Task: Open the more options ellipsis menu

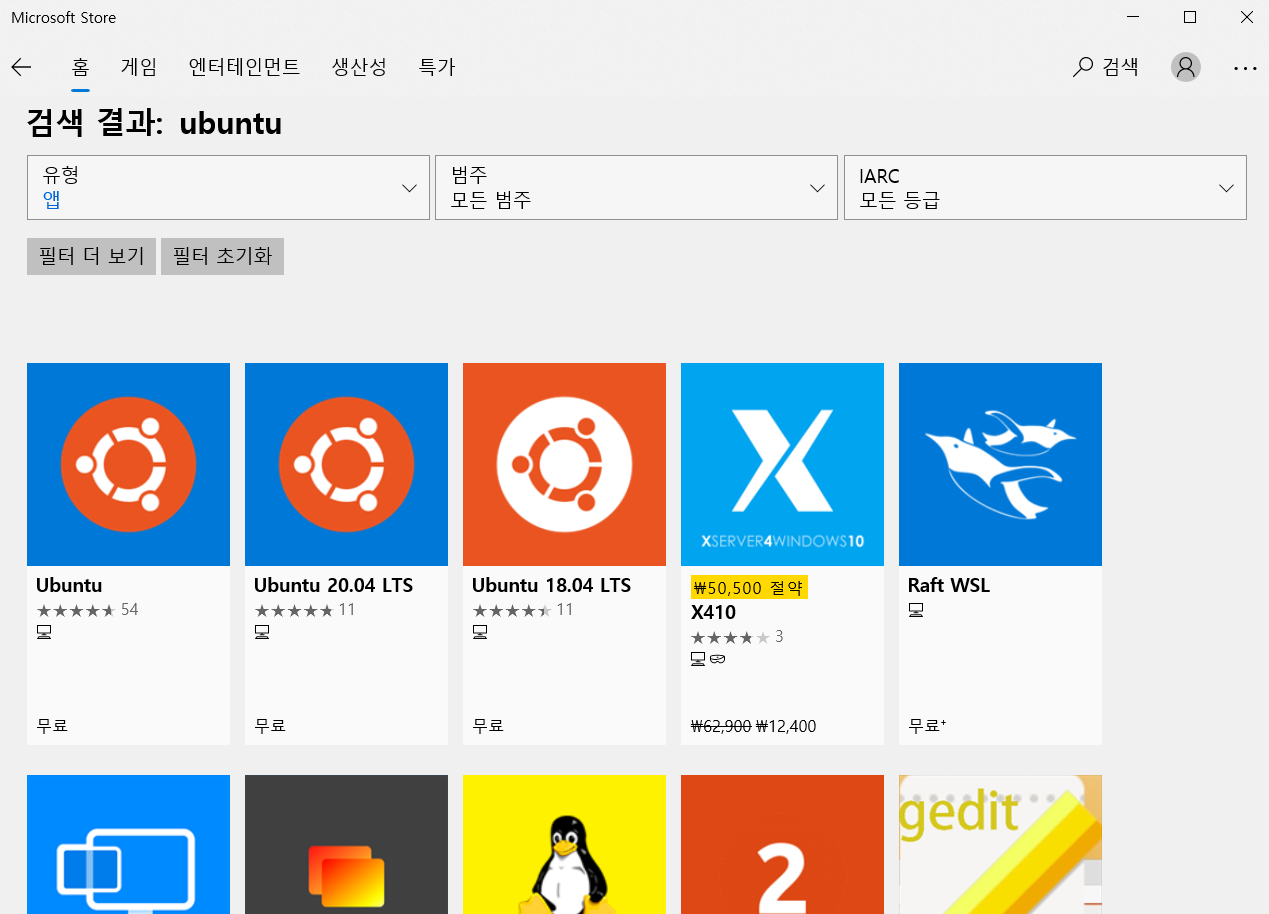Action: pos(1245,68)
